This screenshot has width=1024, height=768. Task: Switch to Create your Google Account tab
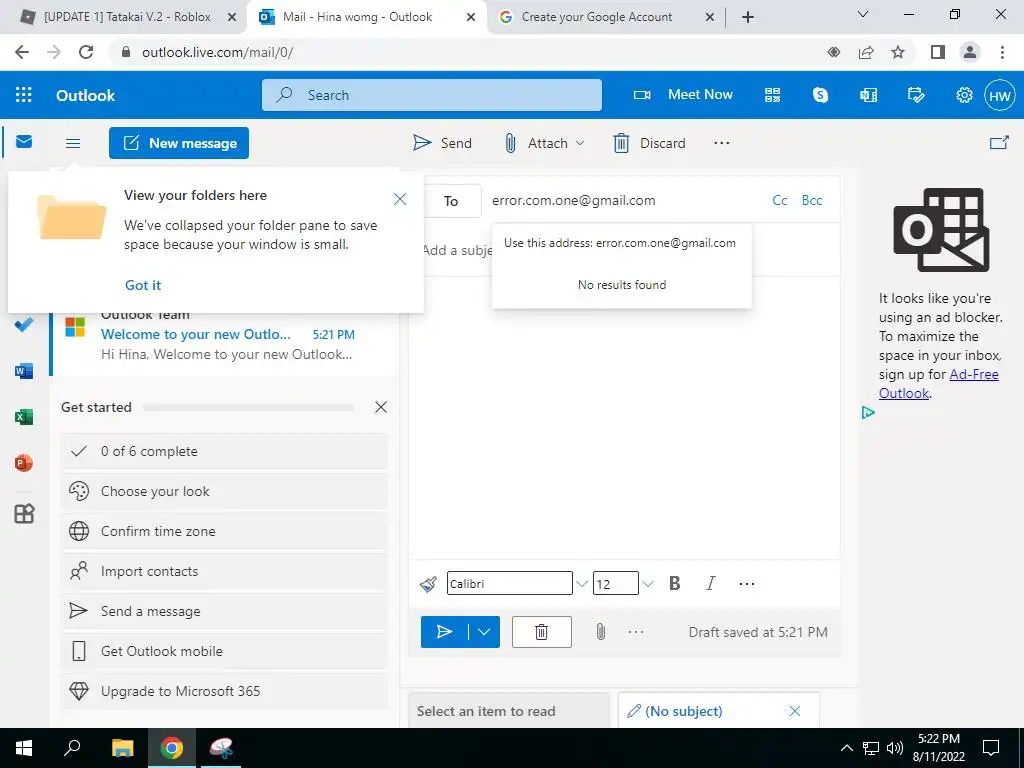pyautogui.click(x=596, y=17)
